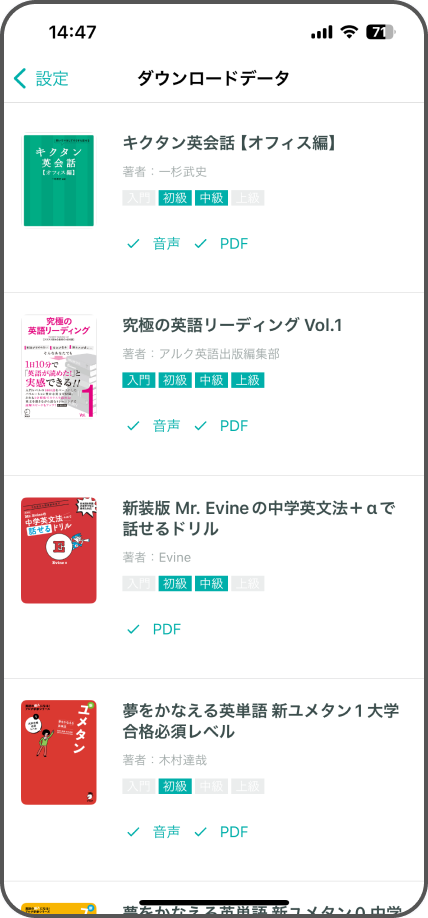Tap the PDF checkmark for 新ユメタン1
Image resolution: width=428 pixels, height=918 pixels.
[201, 832]
